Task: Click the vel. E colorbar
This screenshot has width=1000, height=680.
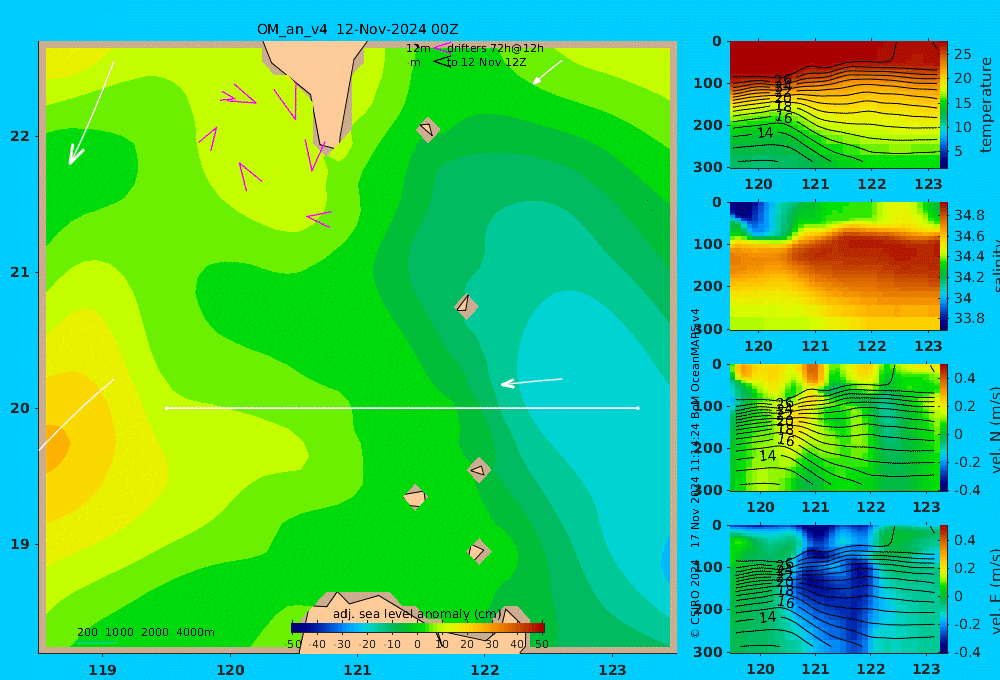Action: point(943,589)
